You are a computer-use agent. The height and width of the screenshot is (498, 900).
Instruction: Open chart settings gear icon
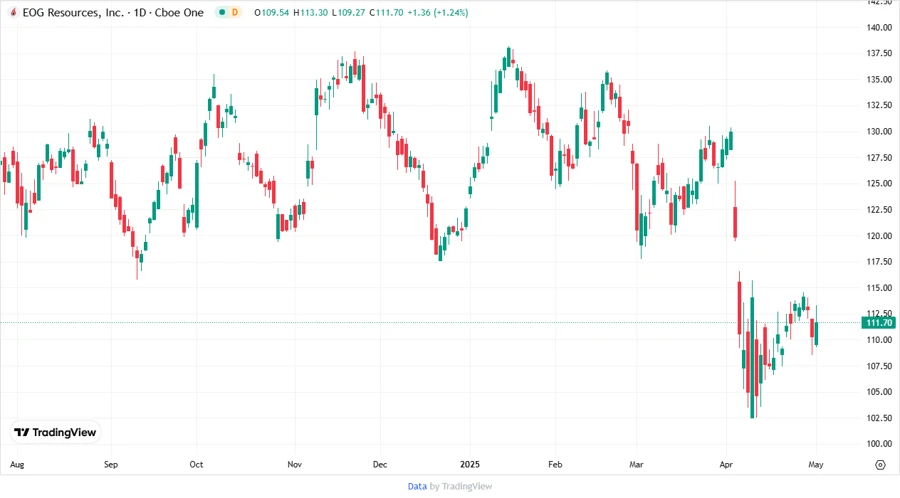click(x=880, y=465)
